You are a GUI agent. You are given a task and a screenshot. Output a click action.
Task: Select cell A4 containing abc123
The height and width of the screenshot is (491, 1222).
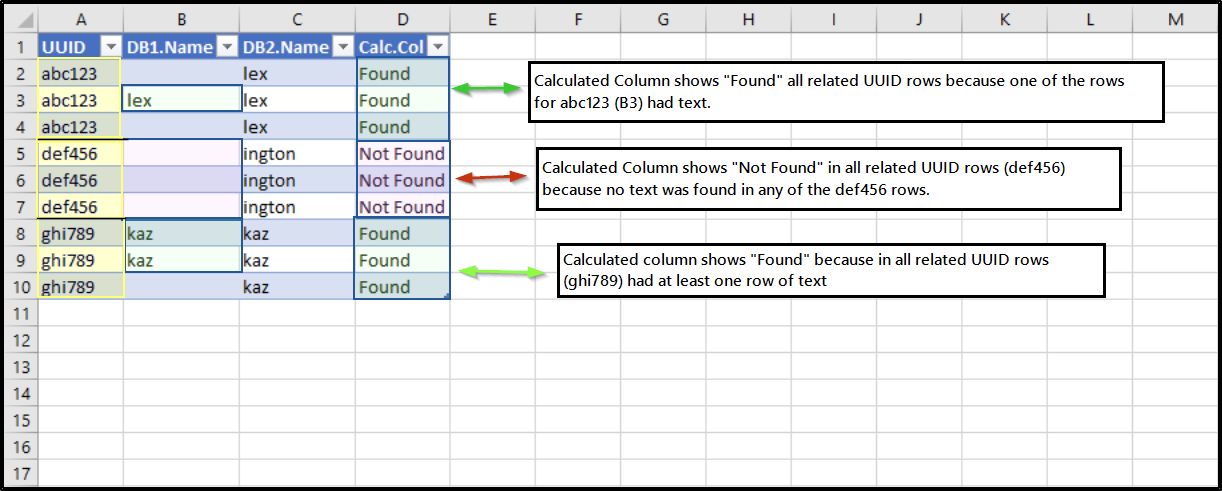(80, 127)
